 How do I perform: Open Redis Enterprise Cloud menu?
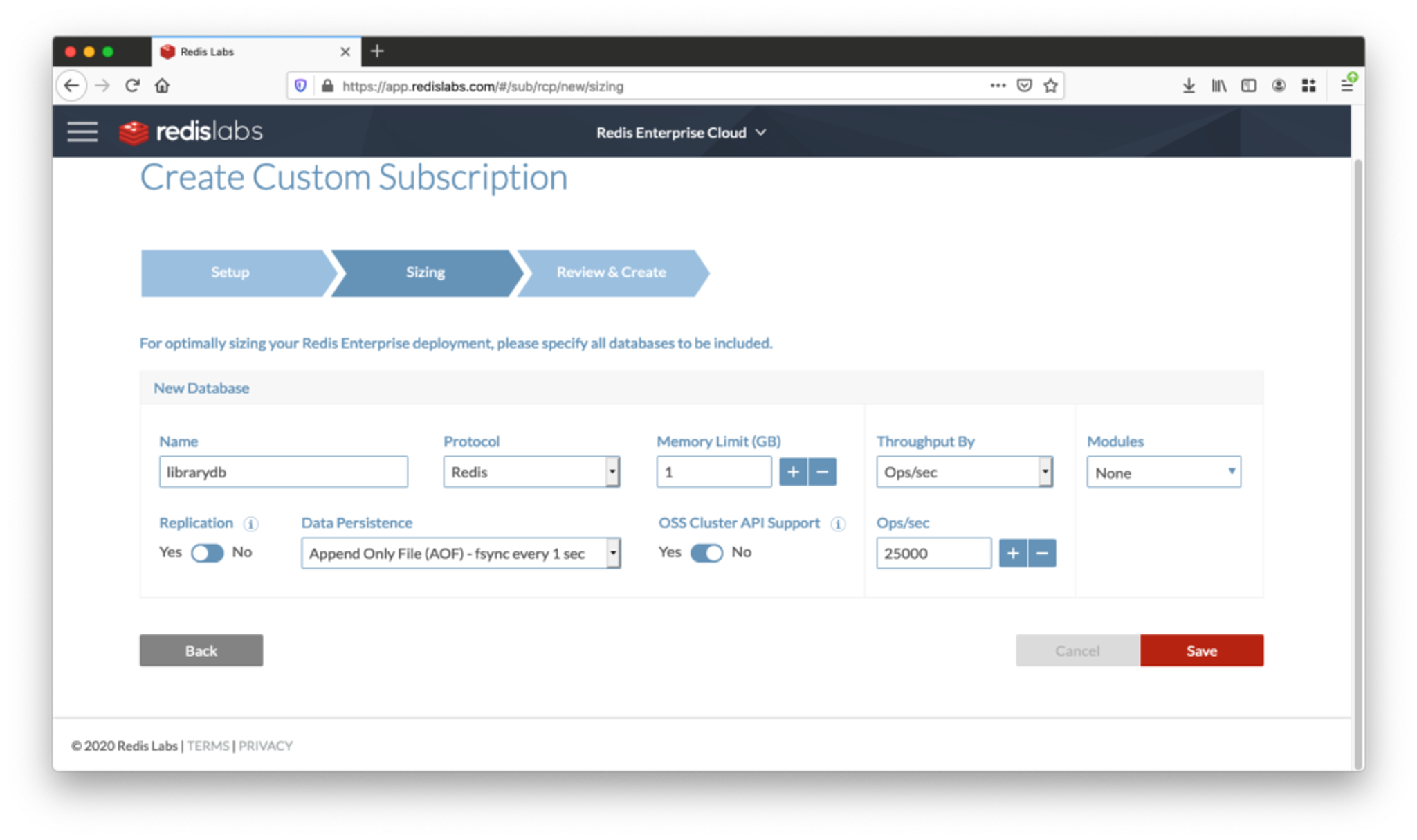click(x=681, y=132)
